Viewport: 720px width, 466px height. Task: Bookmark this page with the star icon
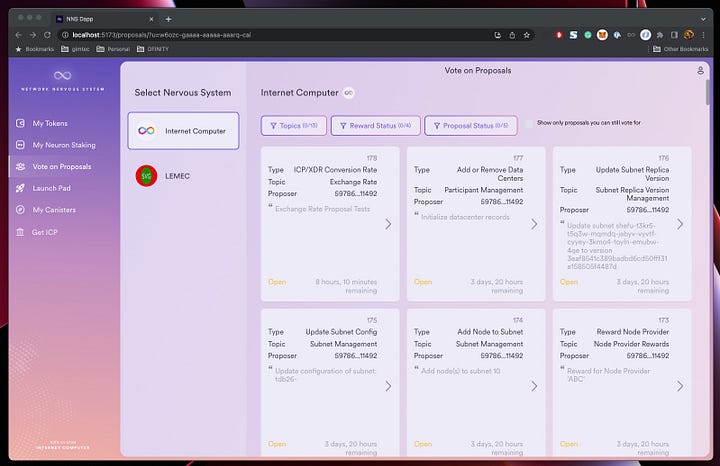[527, 35]
